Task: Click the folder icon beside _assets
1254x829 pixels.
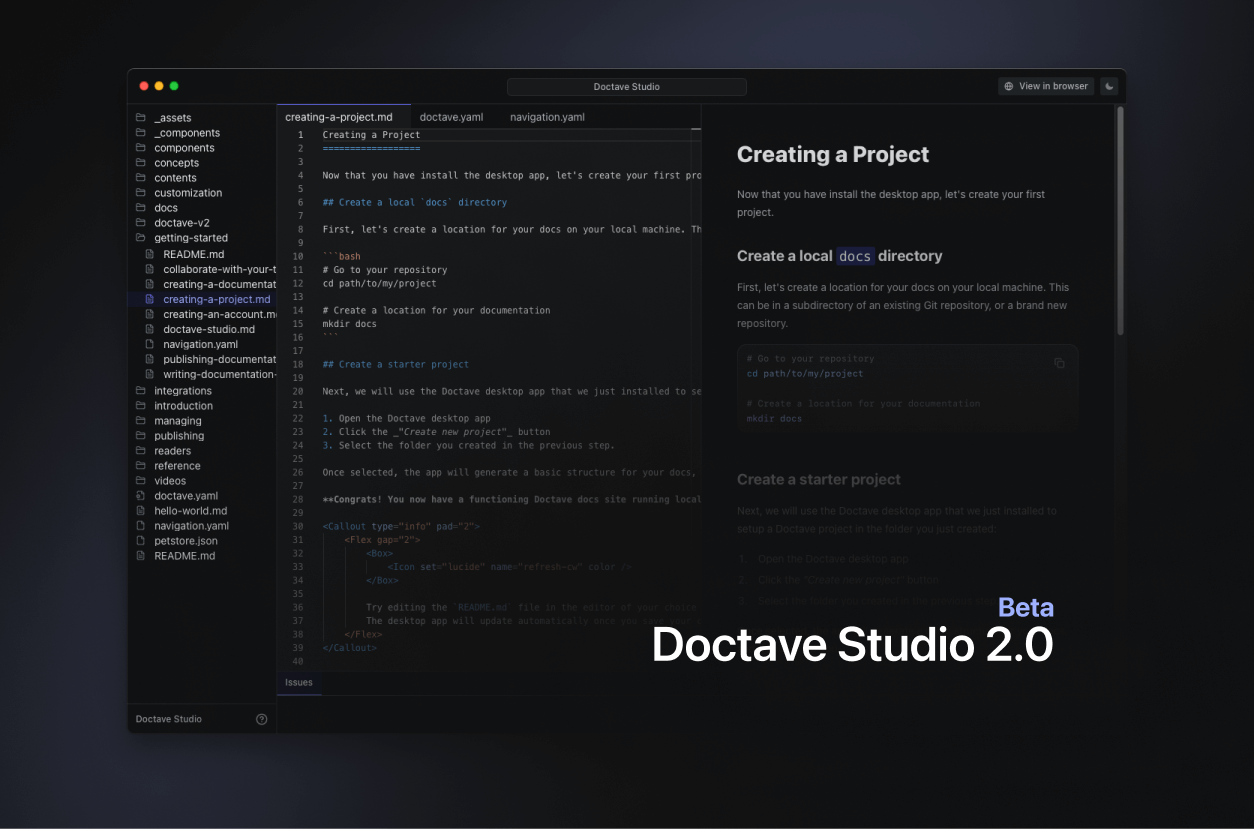Action: coord(141,117)
